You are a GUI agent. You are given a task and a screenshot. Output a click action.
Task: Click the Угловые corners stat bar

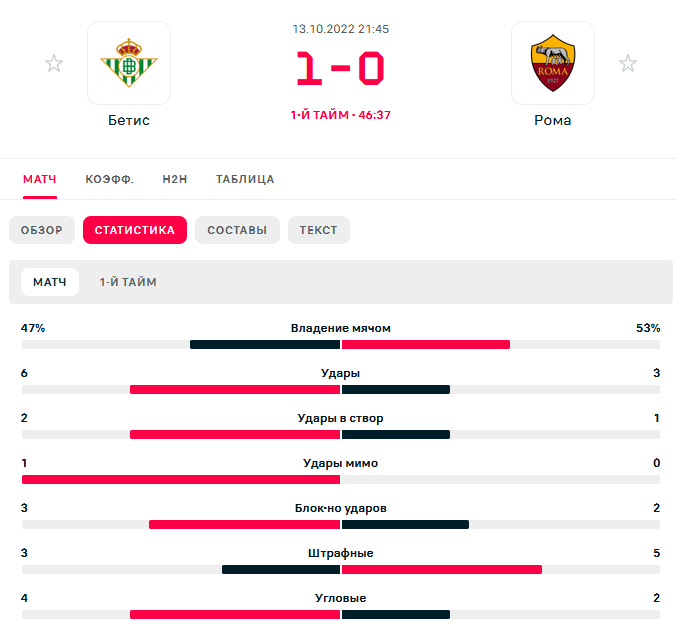341,614
